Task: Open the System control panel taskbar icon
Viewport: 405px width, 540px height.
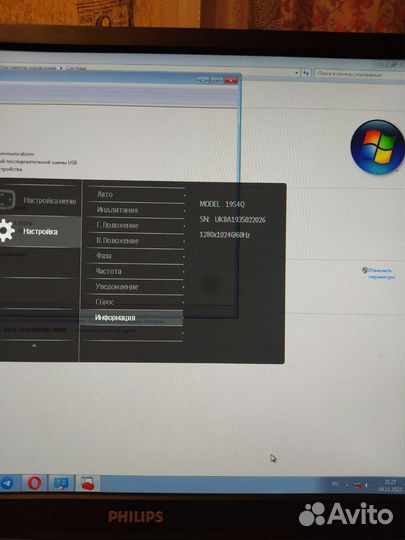Action: (x=61, y=484)
